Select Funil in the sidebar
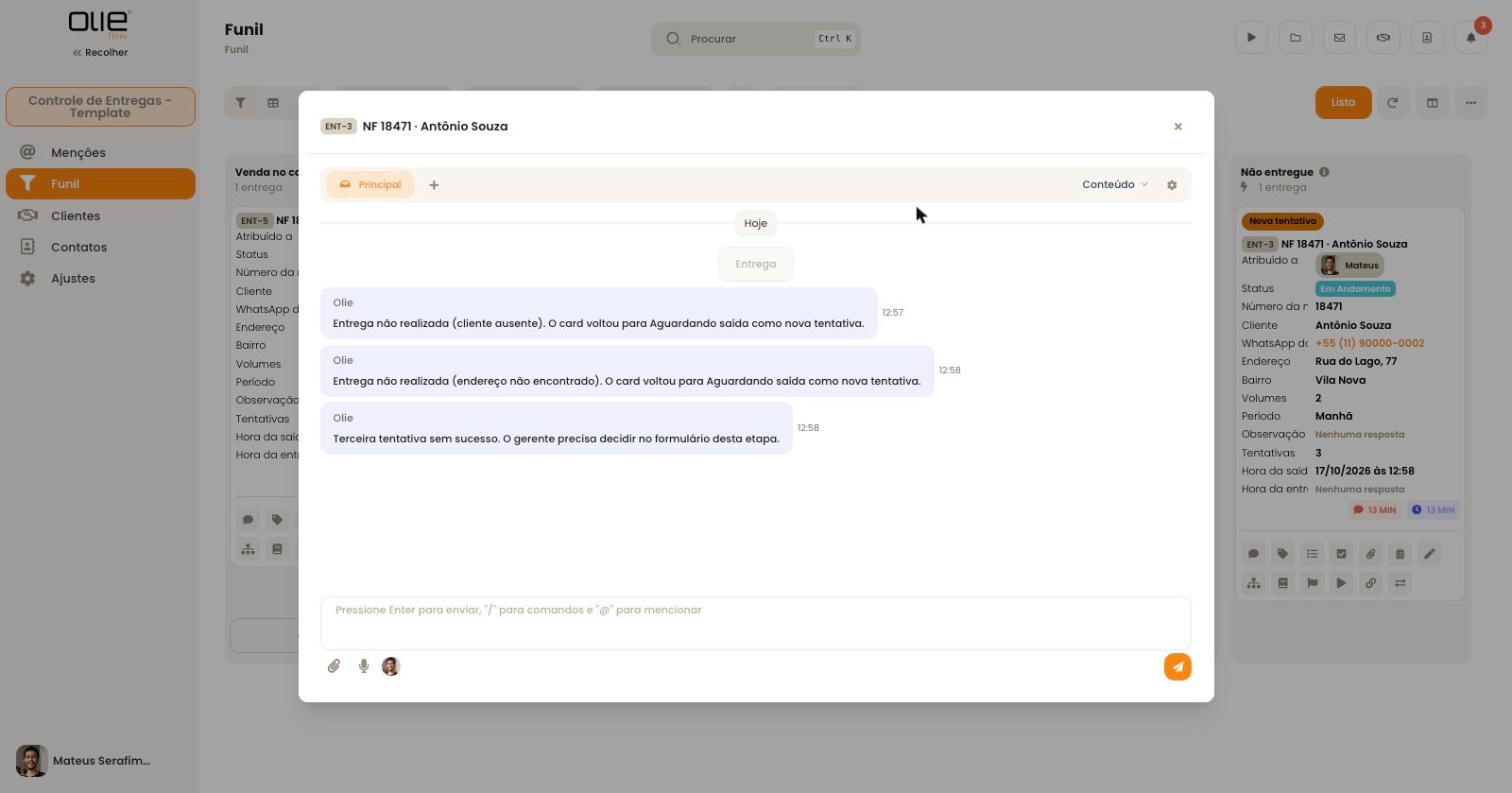This screenshot has height=793, width=1512. pyautogui.click(x=100, y=184)
